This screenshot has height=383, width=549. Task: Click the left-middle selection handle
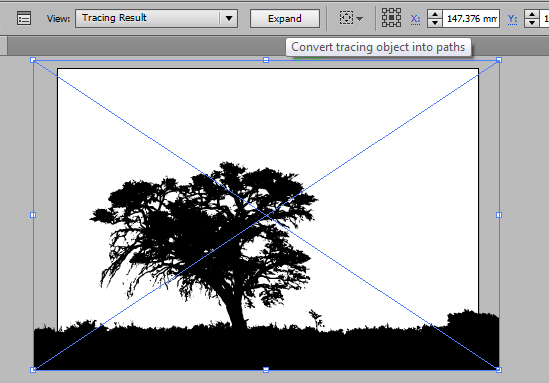(x=33, y=215)
